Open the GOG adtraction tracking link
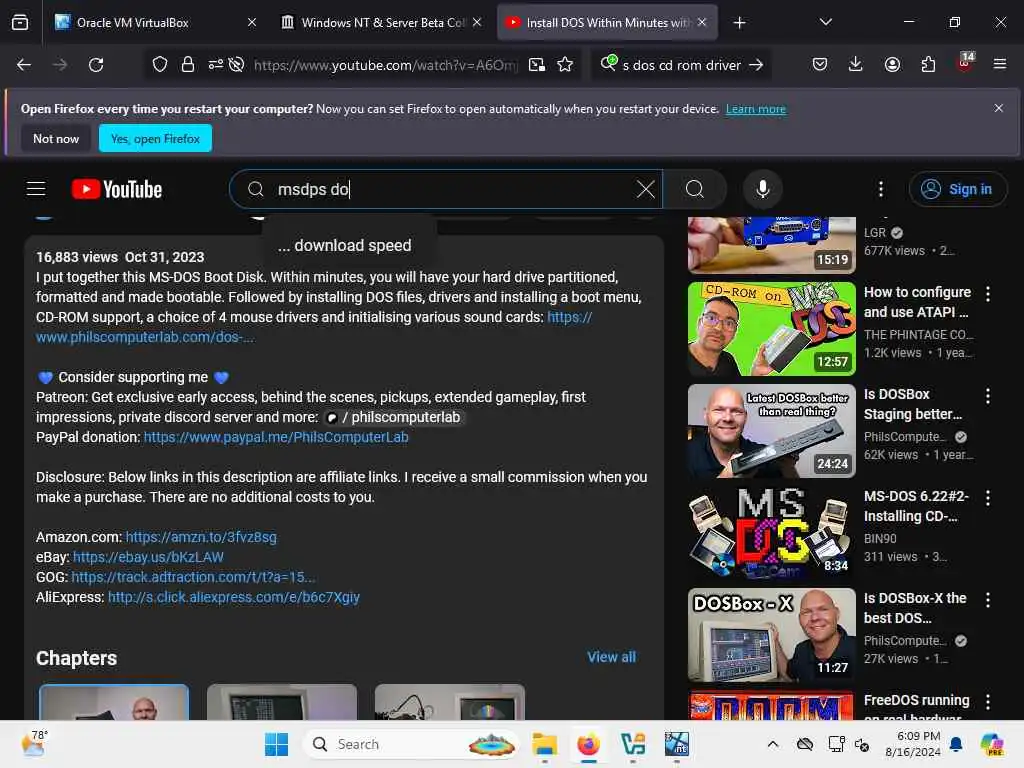The height and width of the screenshot is (768, 1024). coord(193,577)
